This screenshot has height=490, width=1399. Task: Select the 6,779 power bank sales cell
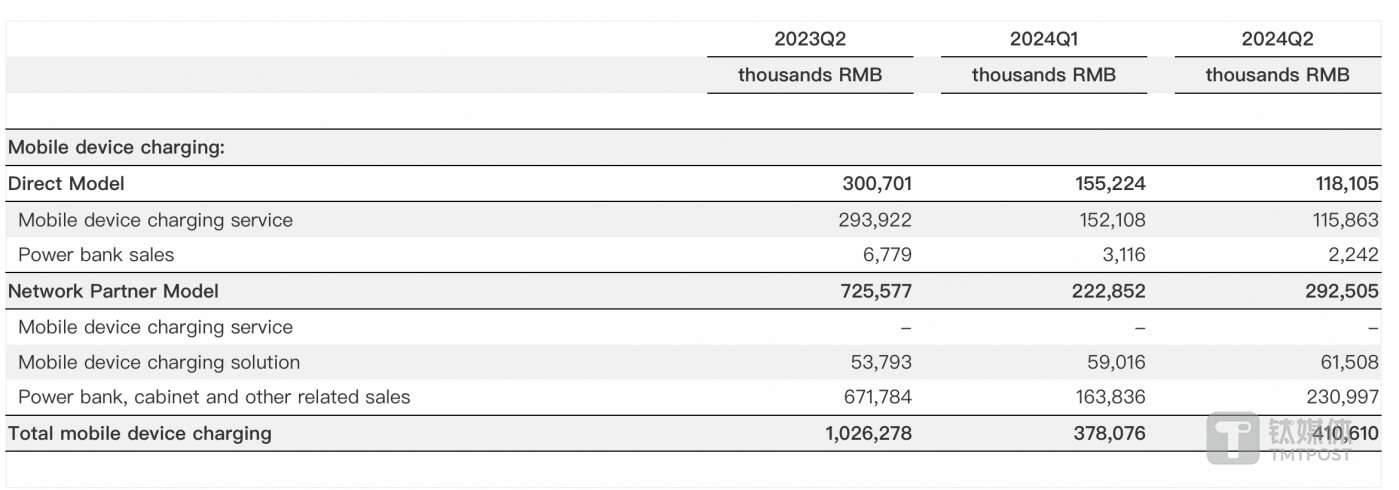coord(889,255)
